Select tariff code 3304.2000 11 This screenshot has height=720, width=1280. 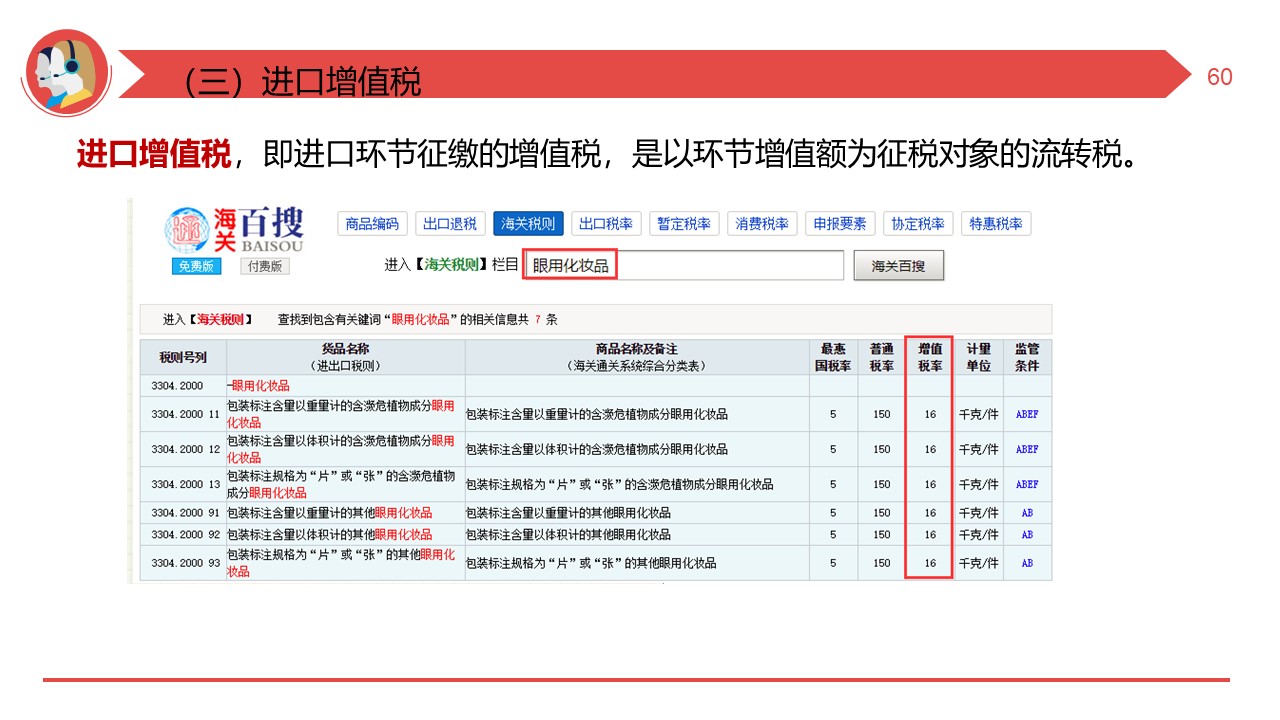[x=185, y=414]
